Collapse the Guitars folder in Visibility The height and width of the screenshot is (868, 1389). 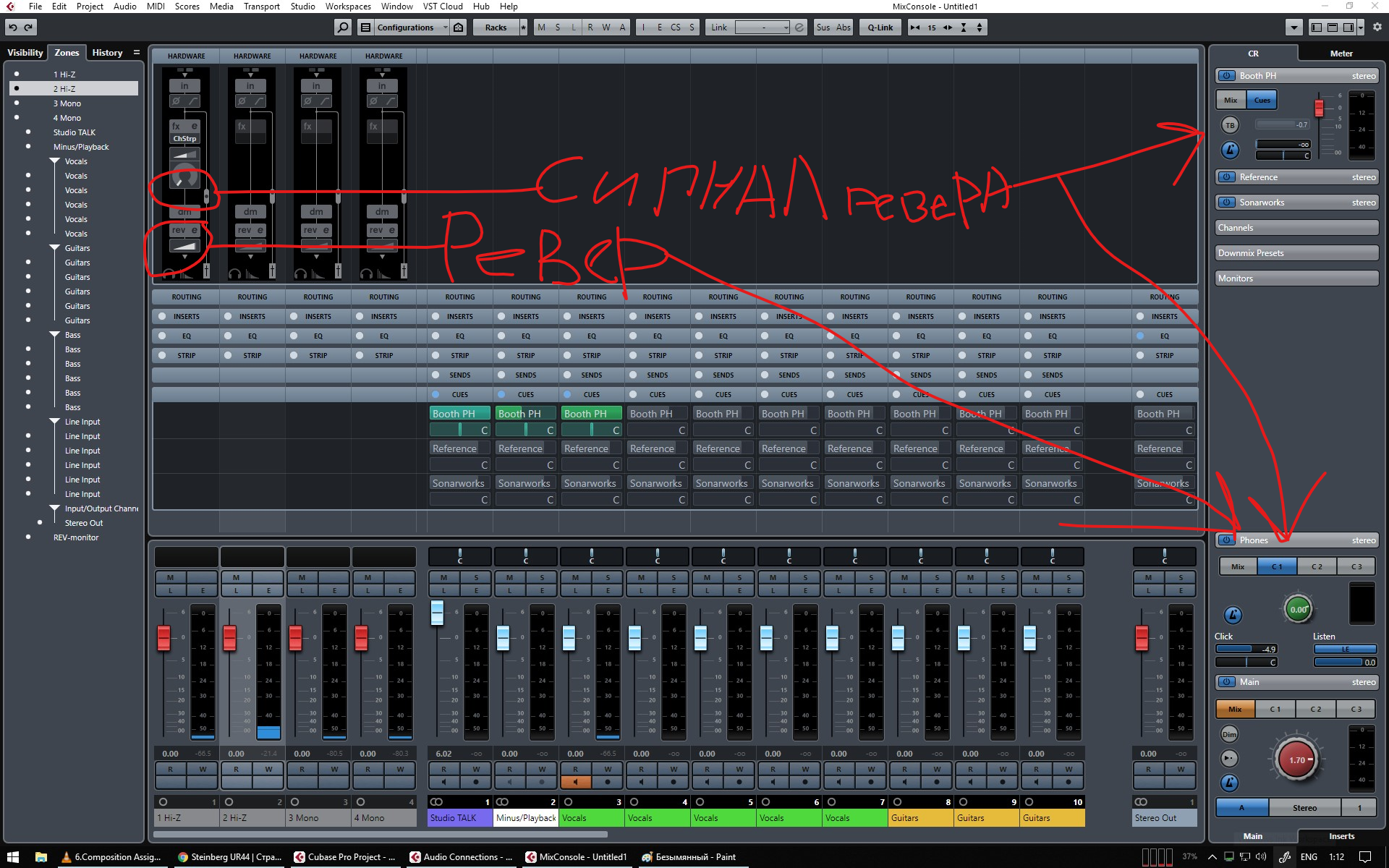pyautogui.click(x=54, y=248)
